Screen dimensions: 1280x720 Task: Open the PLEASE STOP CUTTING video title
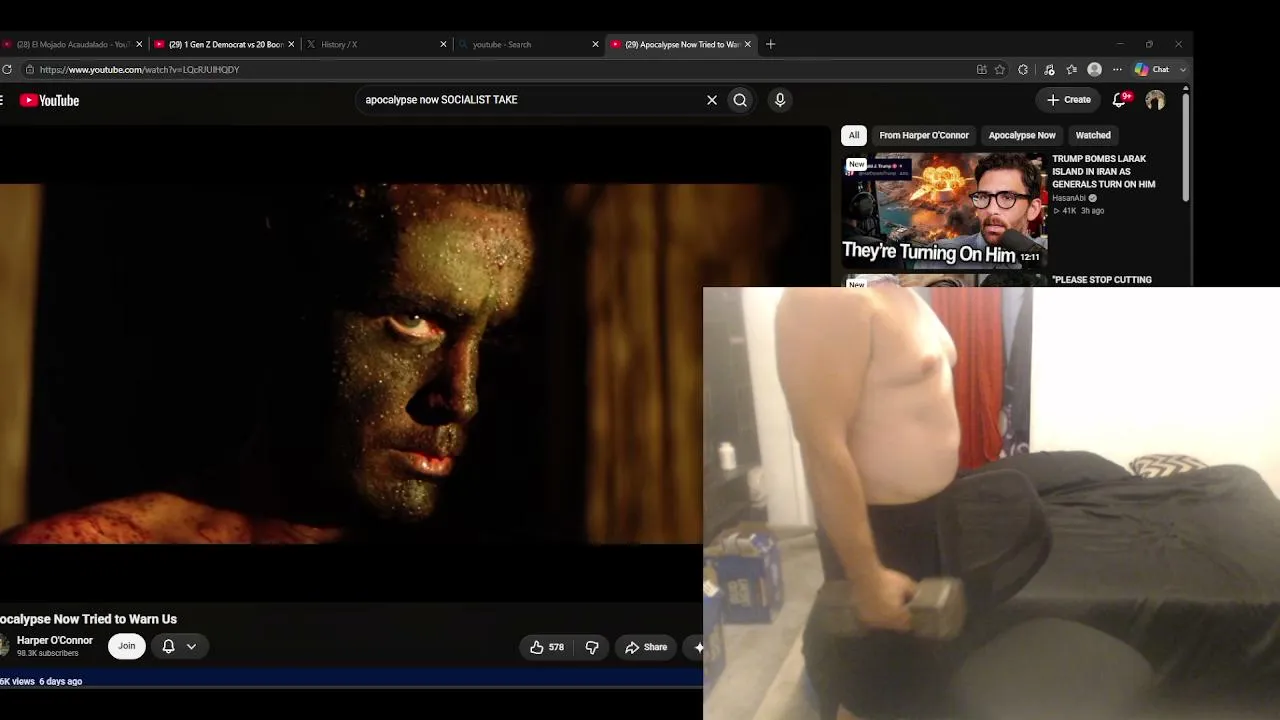click(x=1102, y=280)
